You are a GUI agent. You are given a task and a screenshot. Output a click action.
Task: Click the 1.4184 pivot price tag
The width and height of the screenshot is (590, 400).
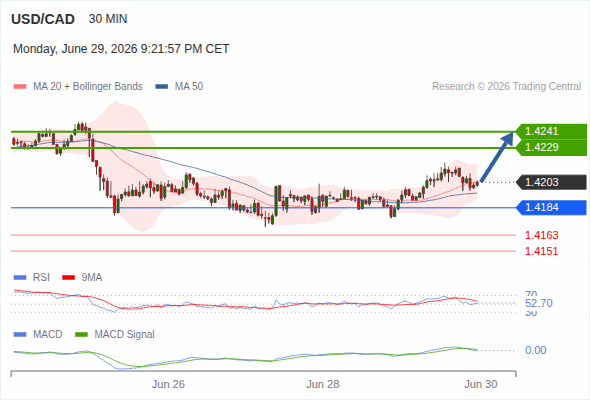pyautogui.click(x=551, y=207)
